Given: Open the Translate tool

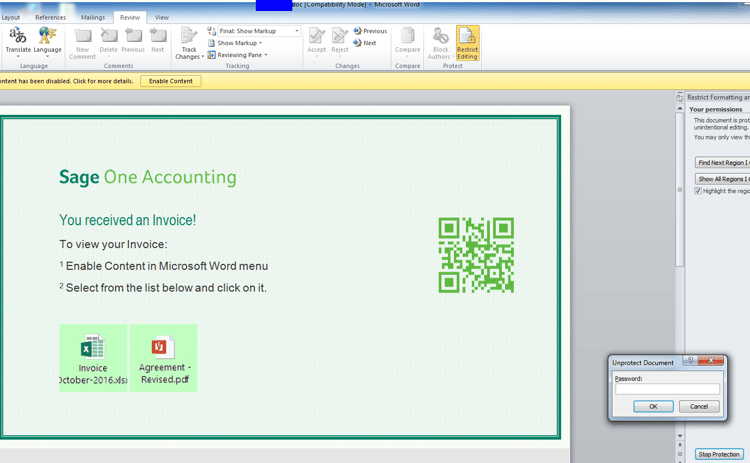Looking at the screenshot, I should tap(18, 42).
